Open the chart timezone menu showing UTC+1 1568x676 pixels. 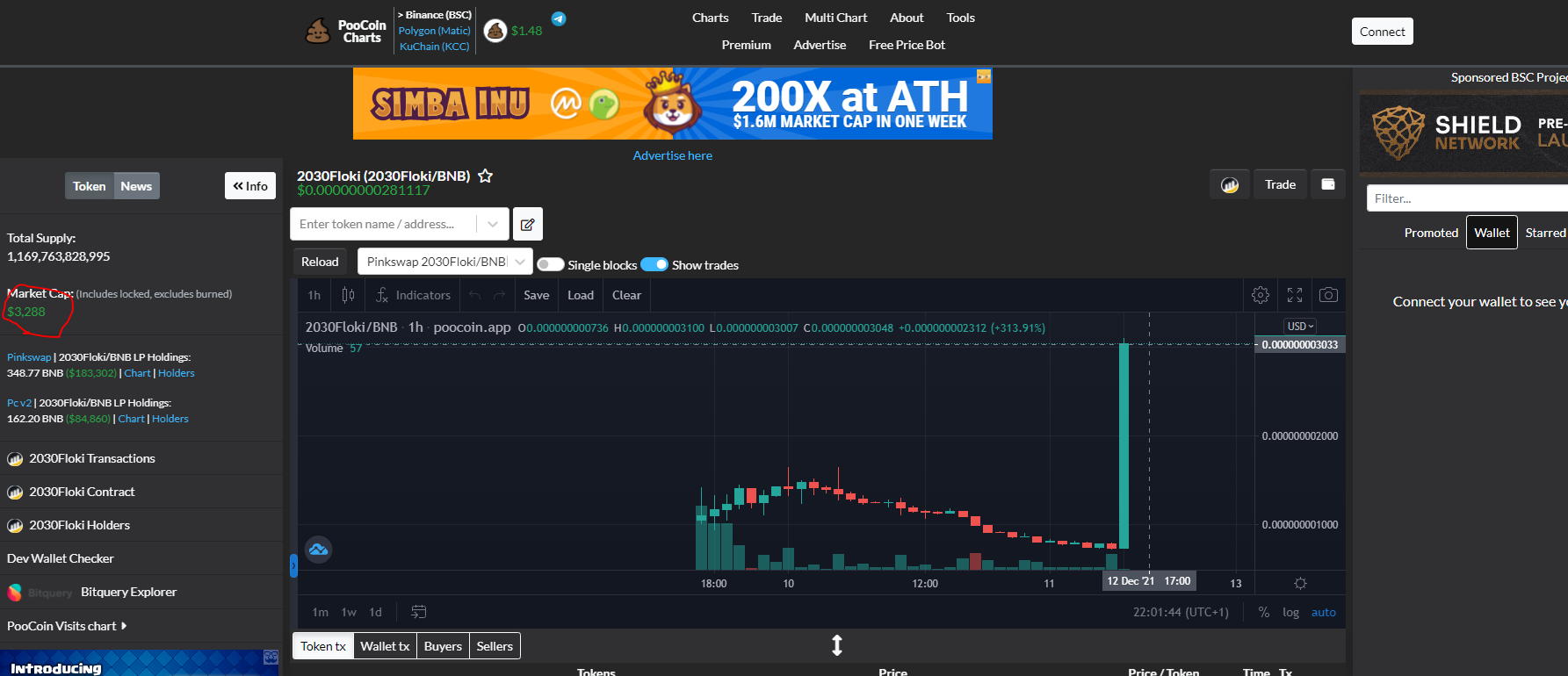[1181, 612]
